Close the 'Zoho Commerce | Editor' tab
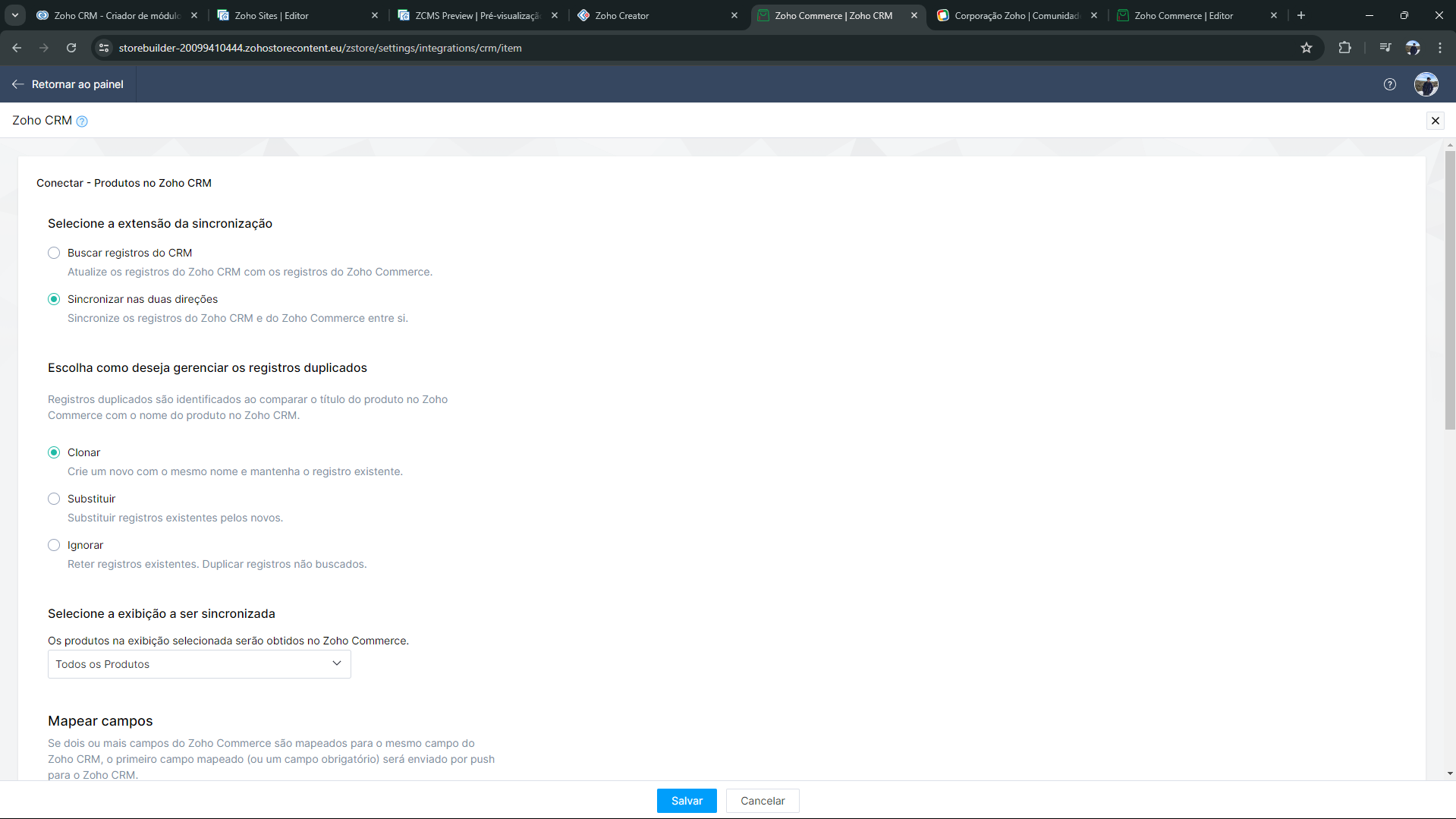Image resolution: width=1456 pixels, height=819 pixels. click(1274, 15)
